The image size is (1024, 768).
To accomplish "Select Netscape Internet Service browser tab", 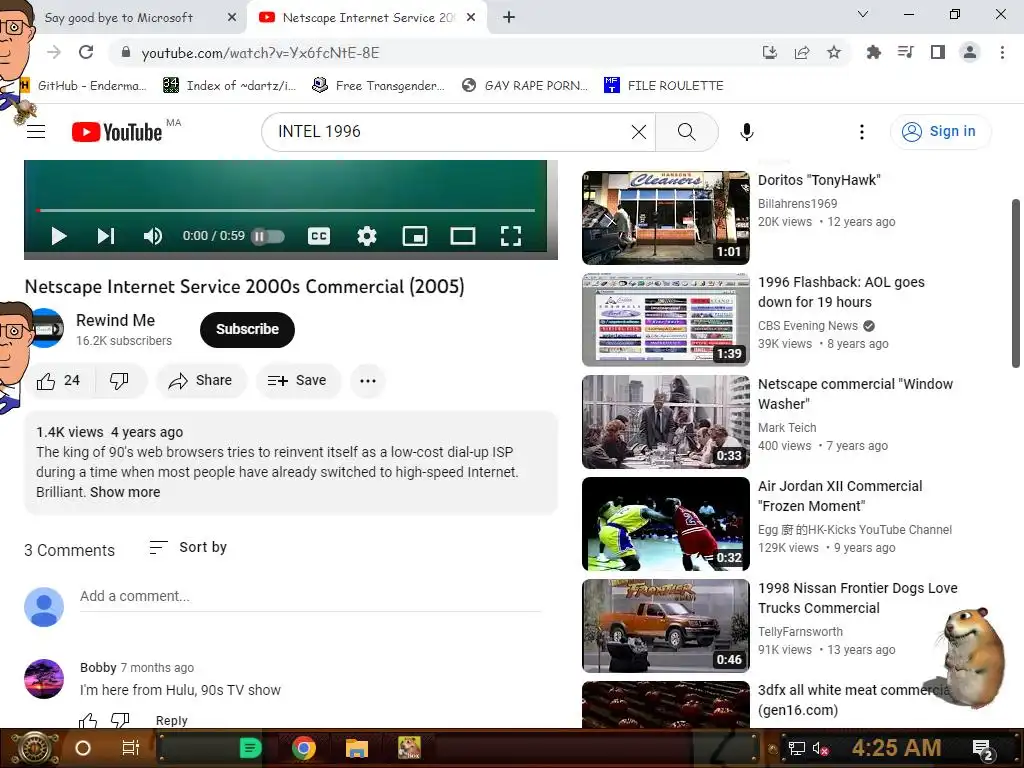I will [368, 18].
